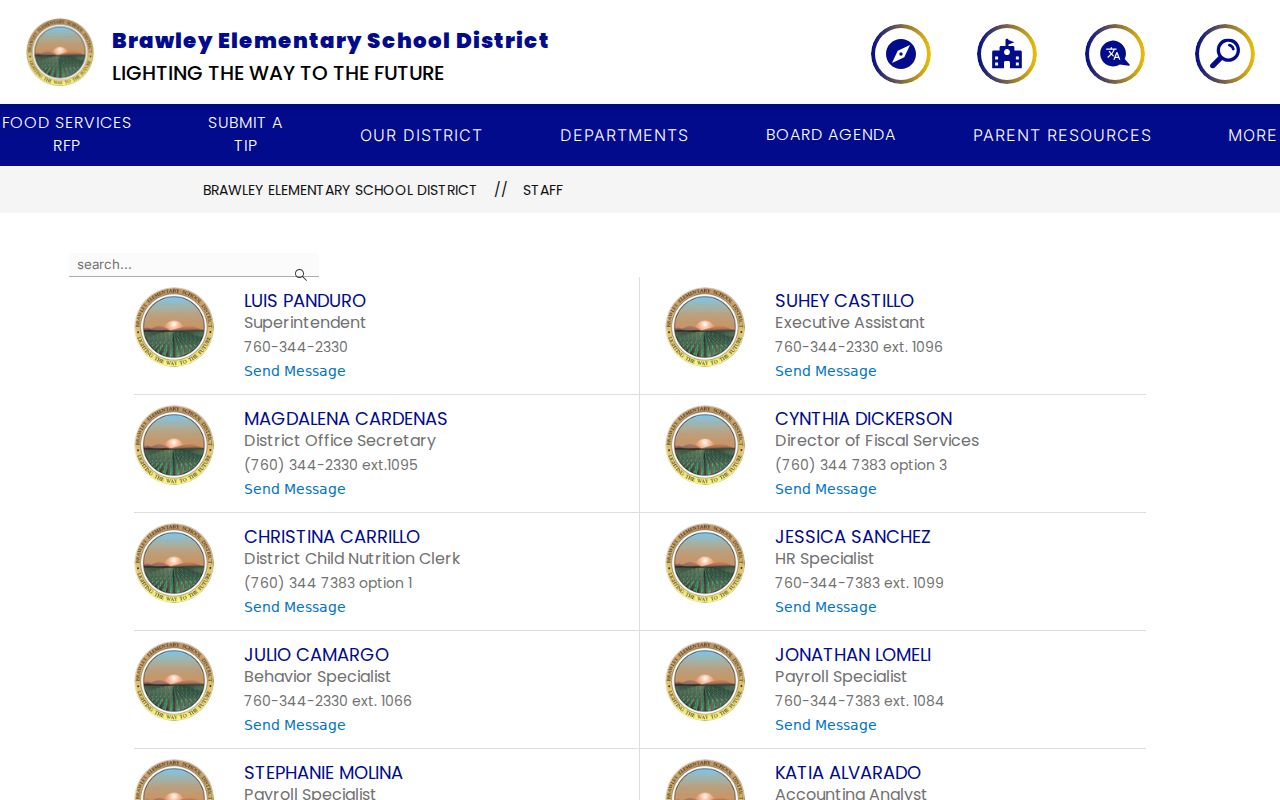
Task: Open the compass quick links icon
Action: coord(901,54)
